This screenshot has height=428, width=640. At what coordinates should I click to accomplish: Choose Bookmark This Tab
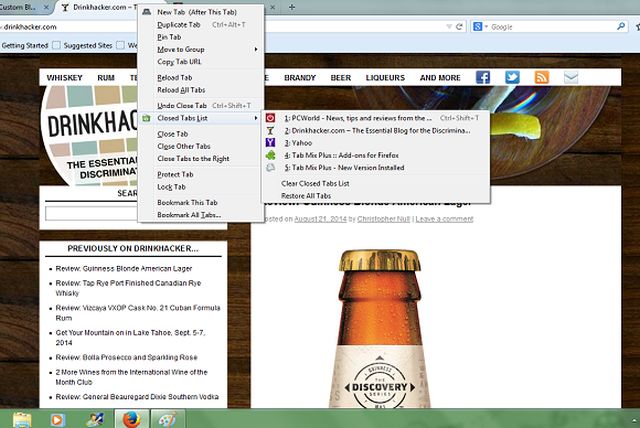click(x=201, y=202)
